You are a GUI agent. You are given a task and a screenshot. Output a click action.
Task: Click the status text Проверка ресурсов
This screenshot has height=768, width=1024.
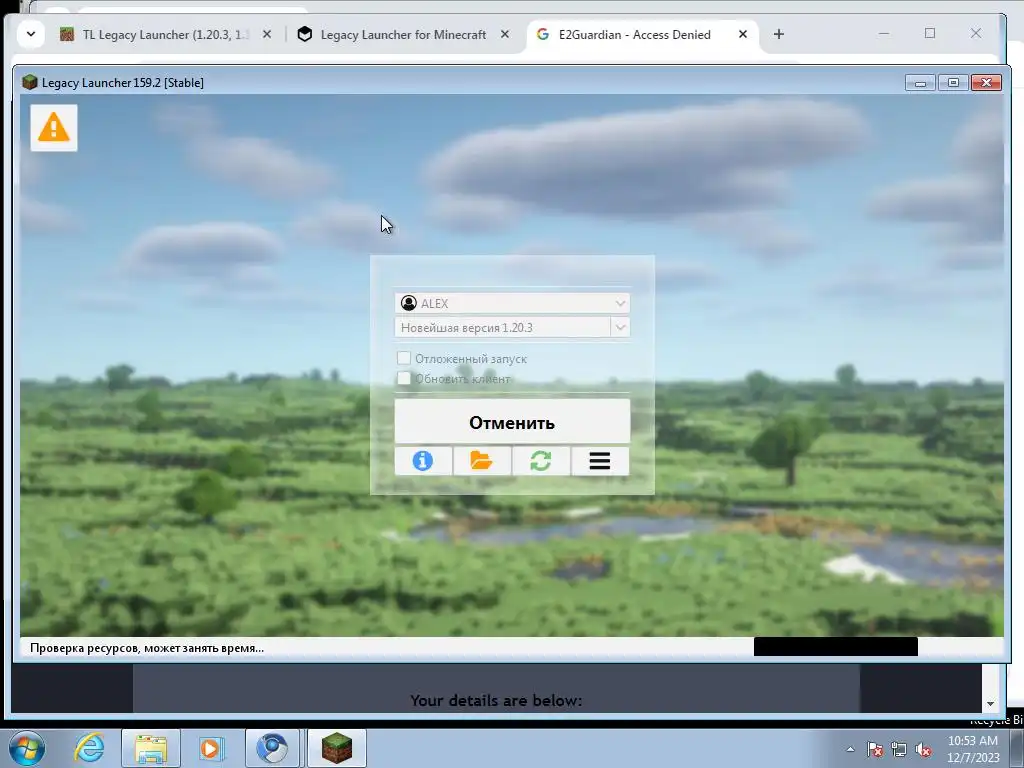coord(147,648)
